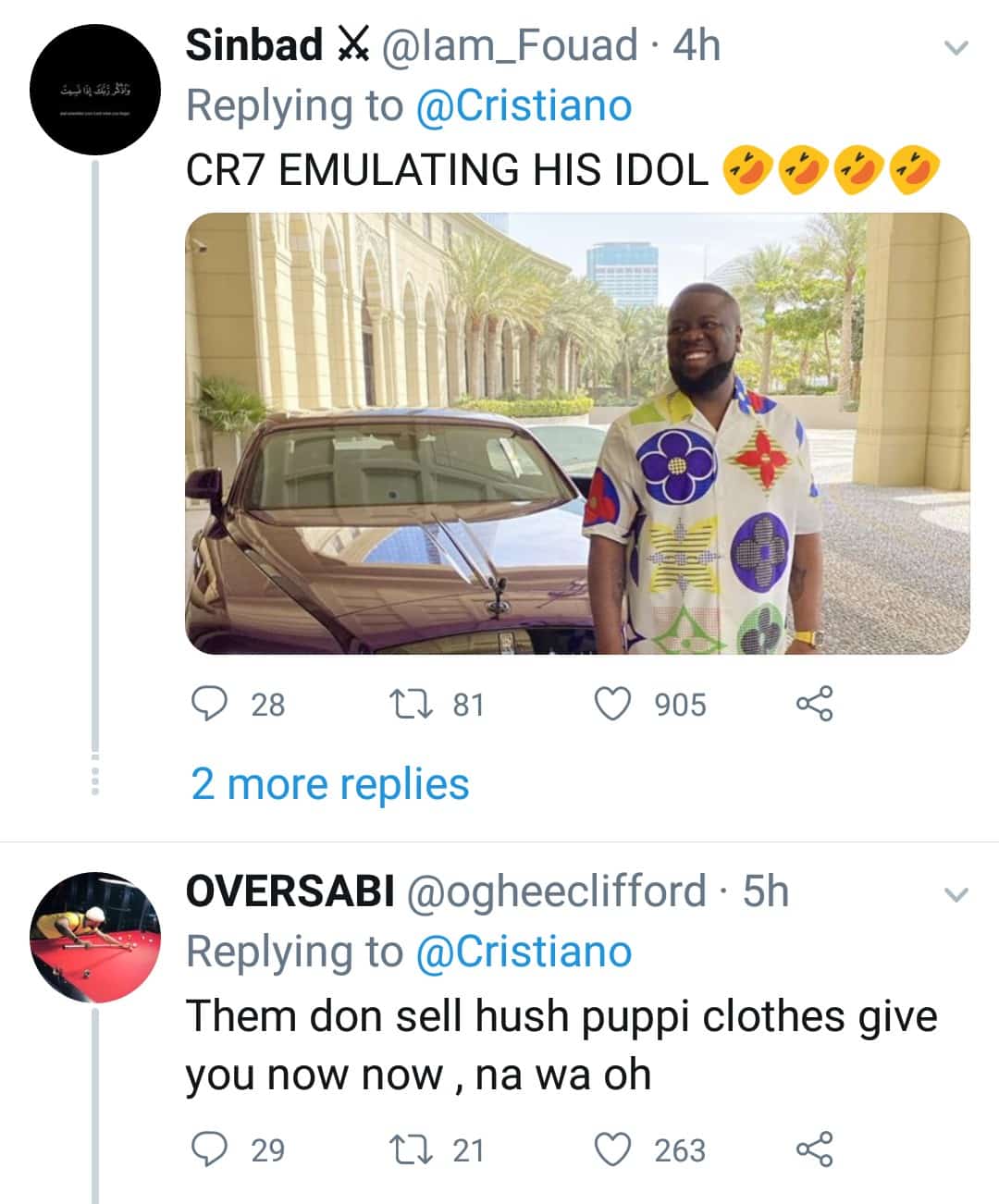
Task: Open the @ogheeclifford handle
Action: pyautogui.click(x=556, y=892)
